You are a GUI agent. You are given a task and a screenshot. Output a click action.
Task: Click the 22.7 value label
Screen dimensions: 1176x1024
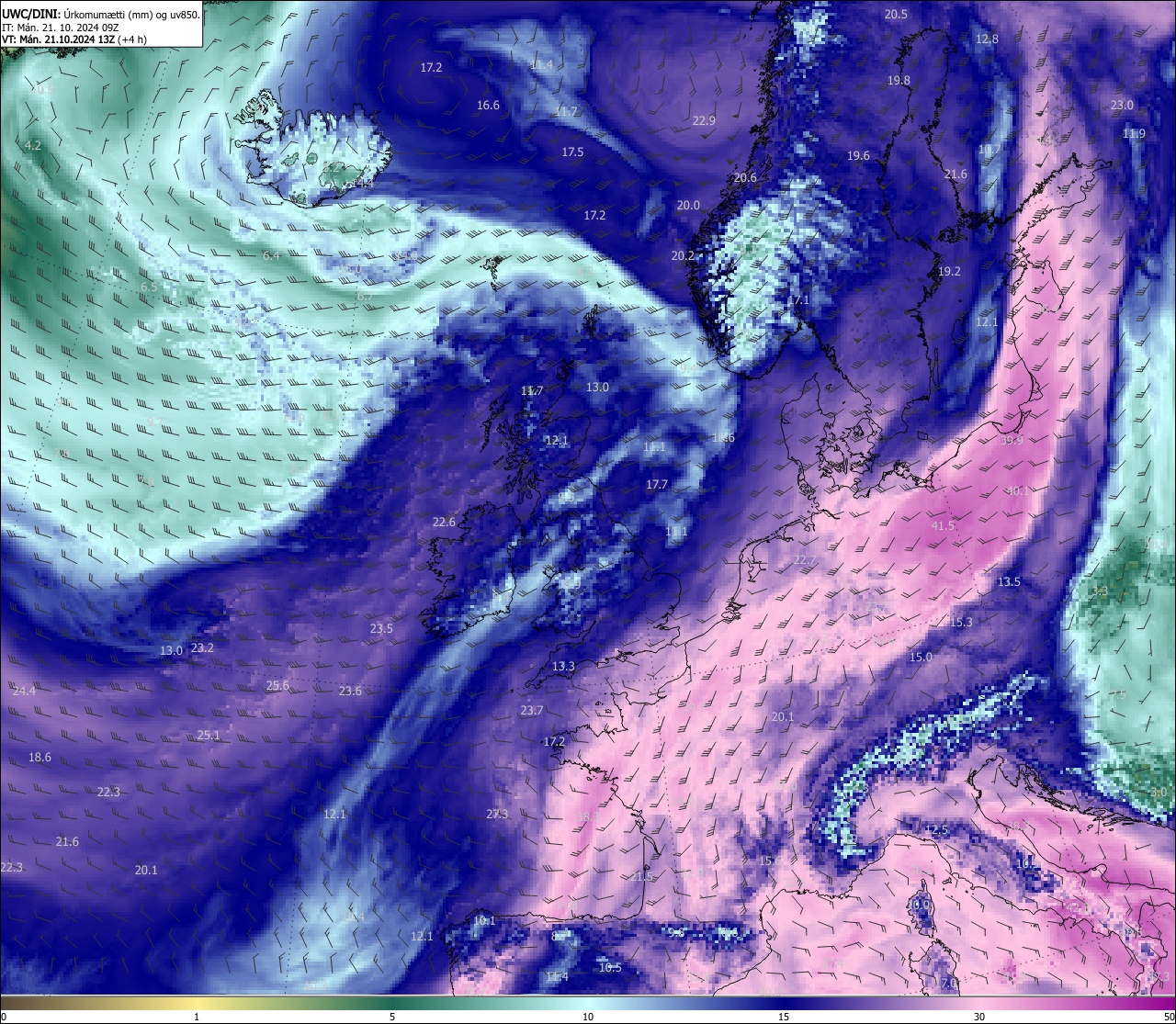tap(804, 559)
